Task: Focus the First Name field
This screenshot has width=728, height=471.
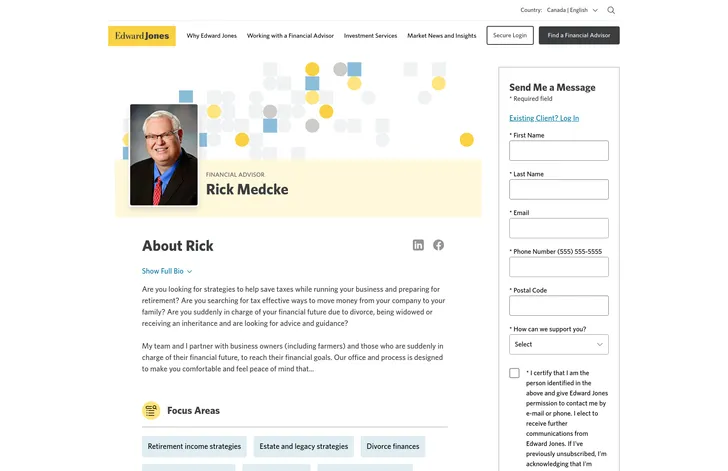Action: pyautogui.click(x=559, y=150)
